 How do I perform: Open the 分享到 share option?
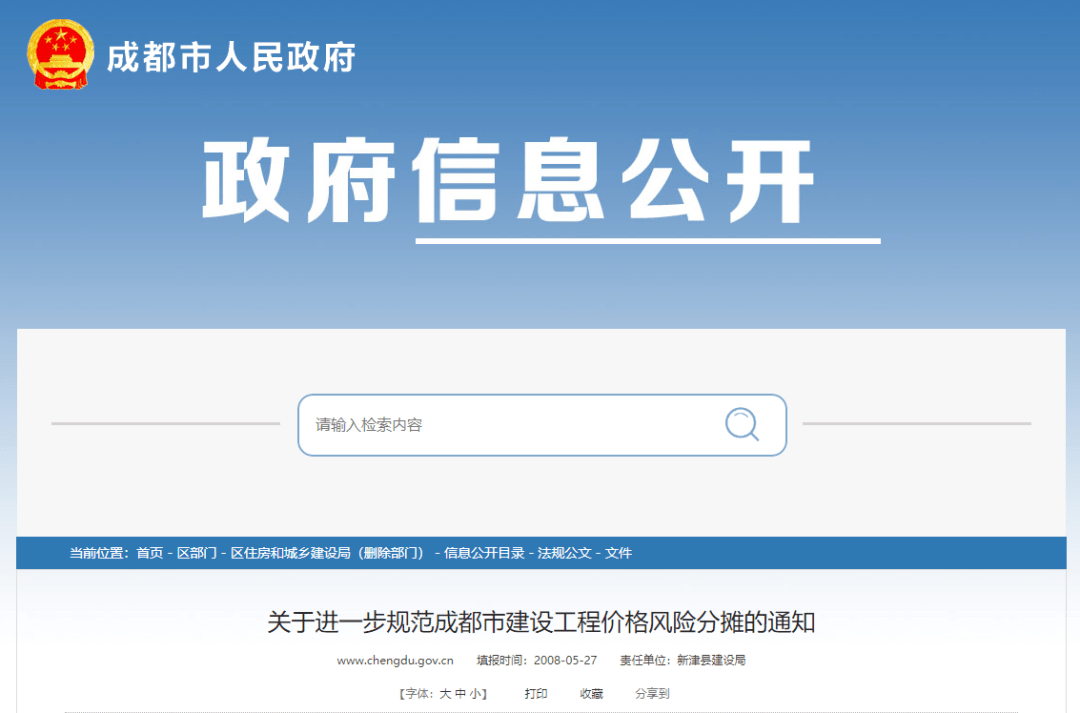tap(652, 693)
